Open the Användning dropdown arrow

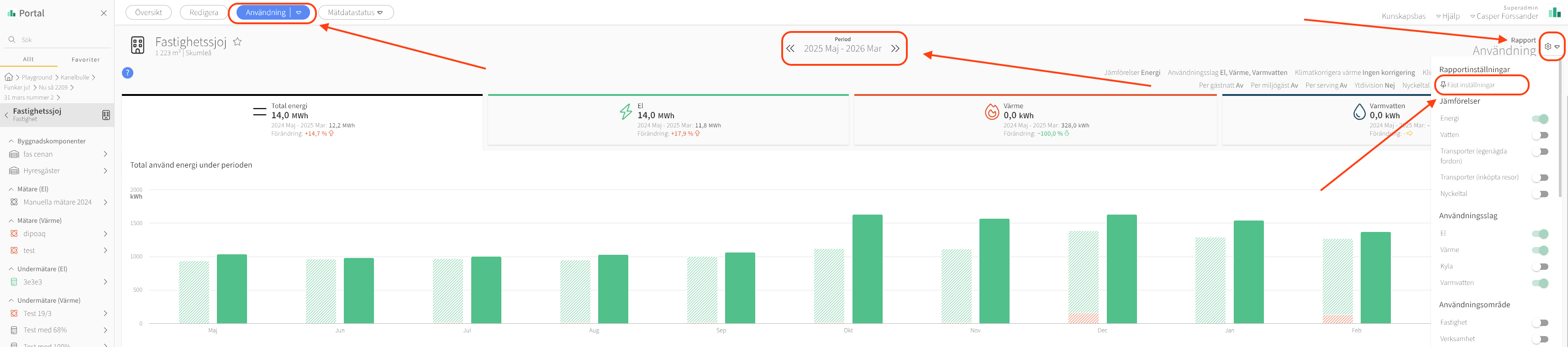299,13
